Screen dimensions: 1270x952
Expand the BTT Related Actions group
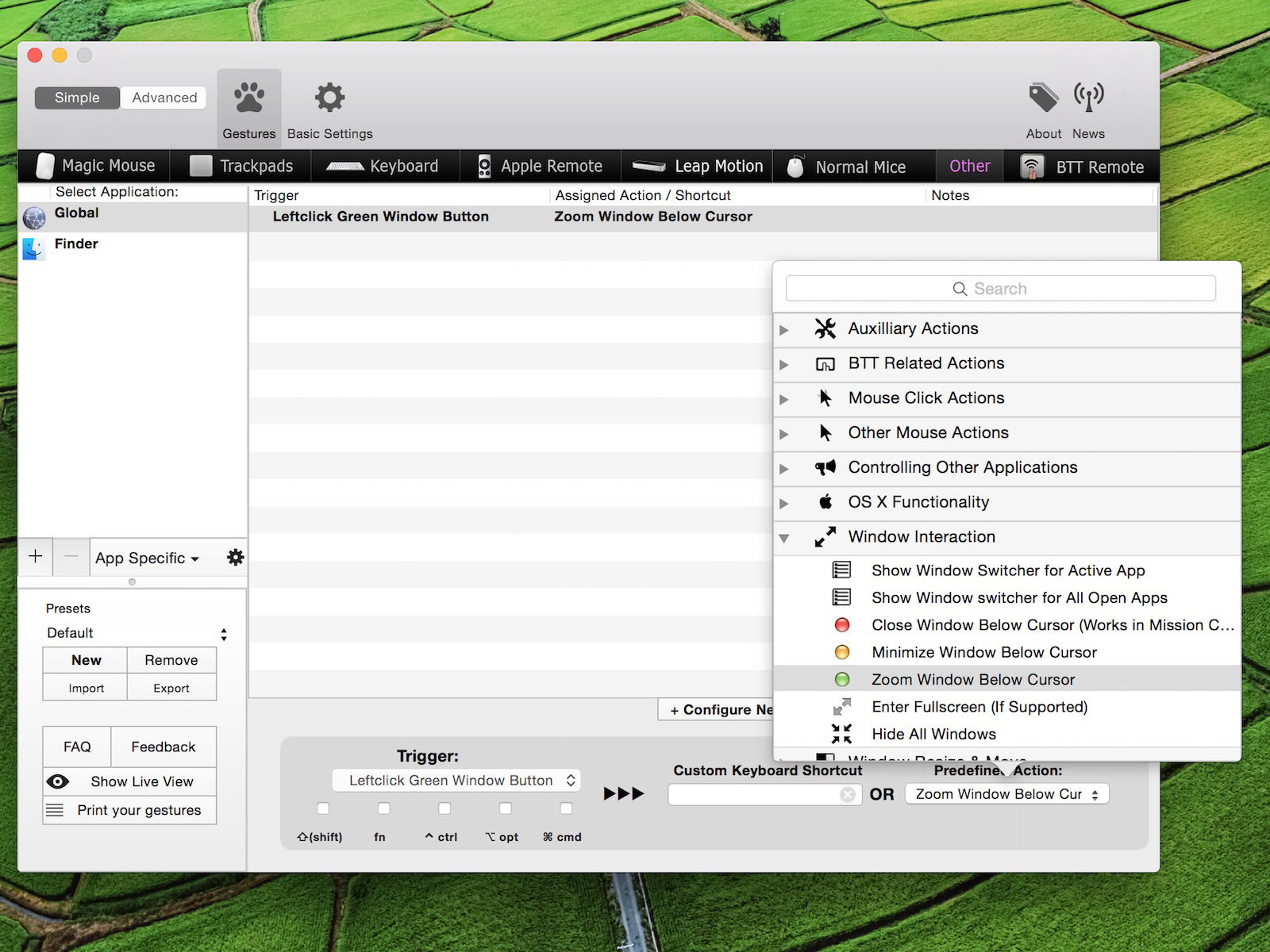point(784,364)
